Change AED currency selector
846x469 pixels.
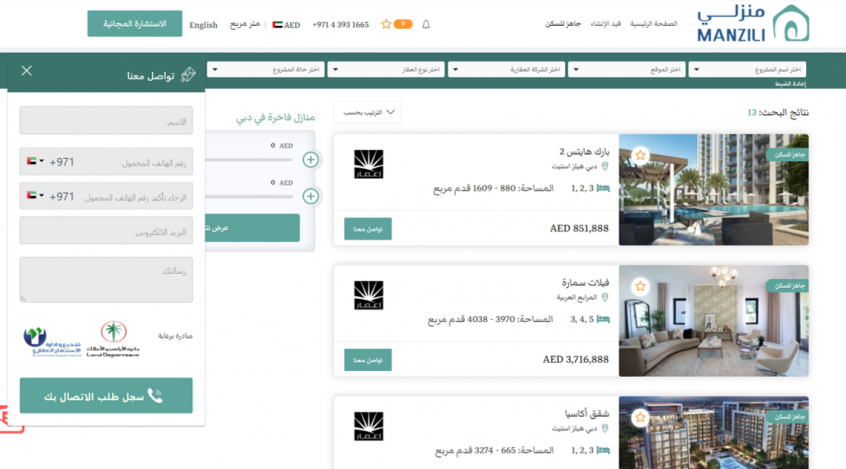point(286,25)
